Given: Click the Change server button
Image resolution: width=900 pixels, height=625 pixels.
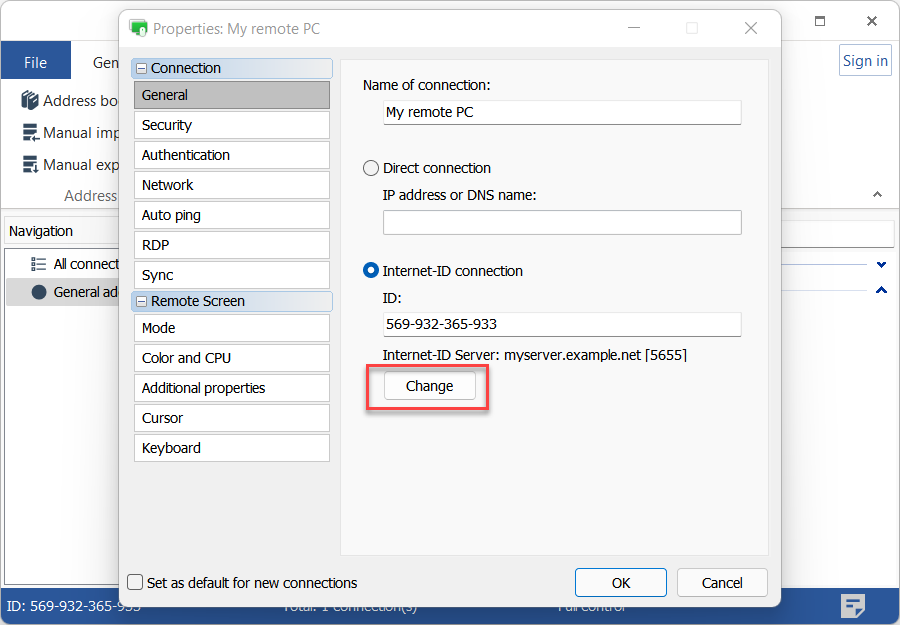Looking at the screenshot, I should pos(429,386).
